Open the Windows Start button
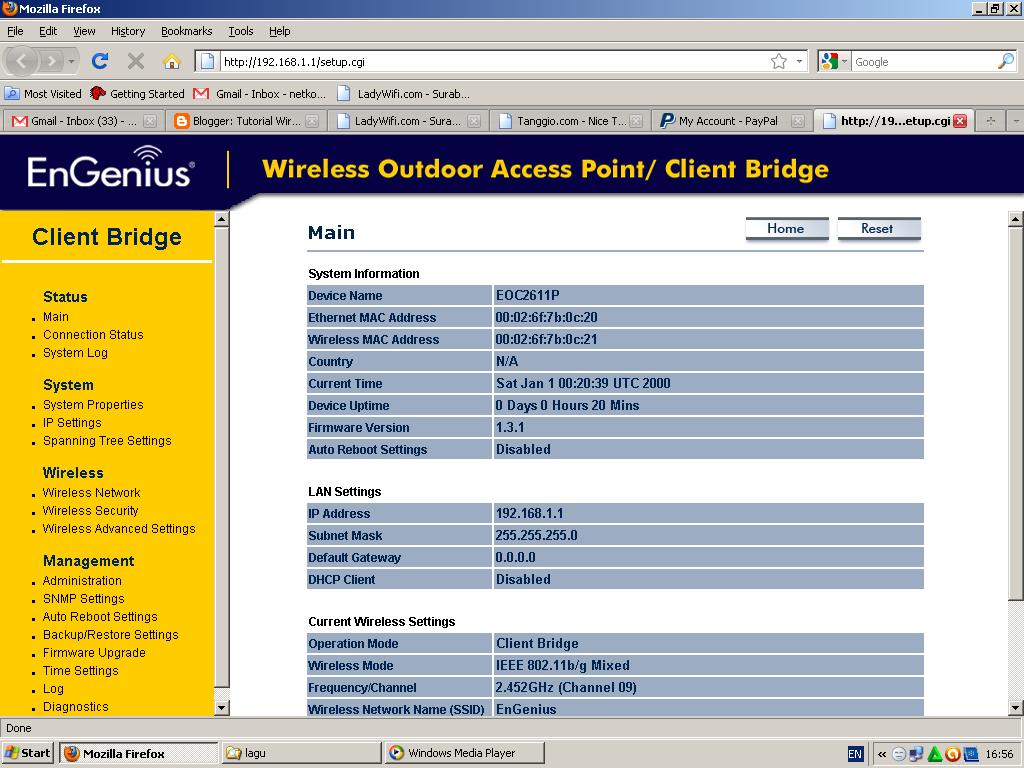Viewport: 1024px width, 768px height. click(x=27, y=753)
